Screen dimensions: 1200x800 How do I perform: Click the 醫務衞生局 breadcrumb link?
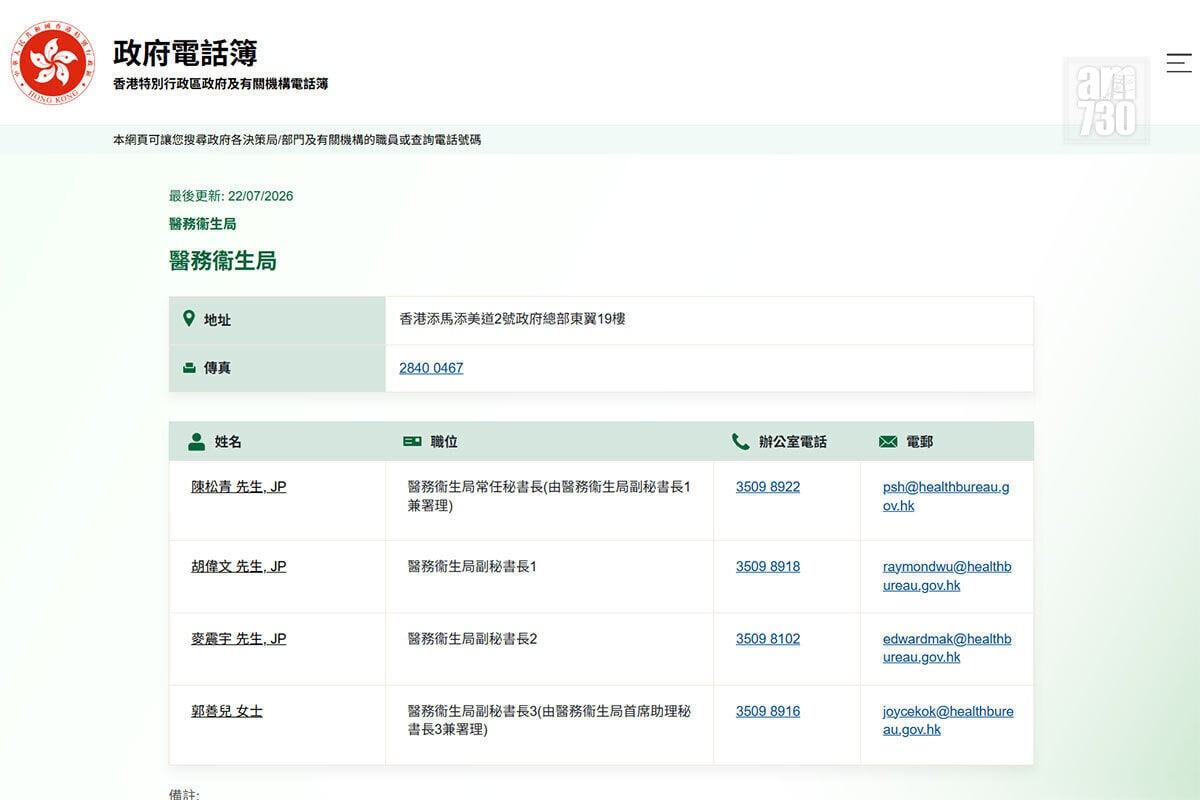coord(203,224)
